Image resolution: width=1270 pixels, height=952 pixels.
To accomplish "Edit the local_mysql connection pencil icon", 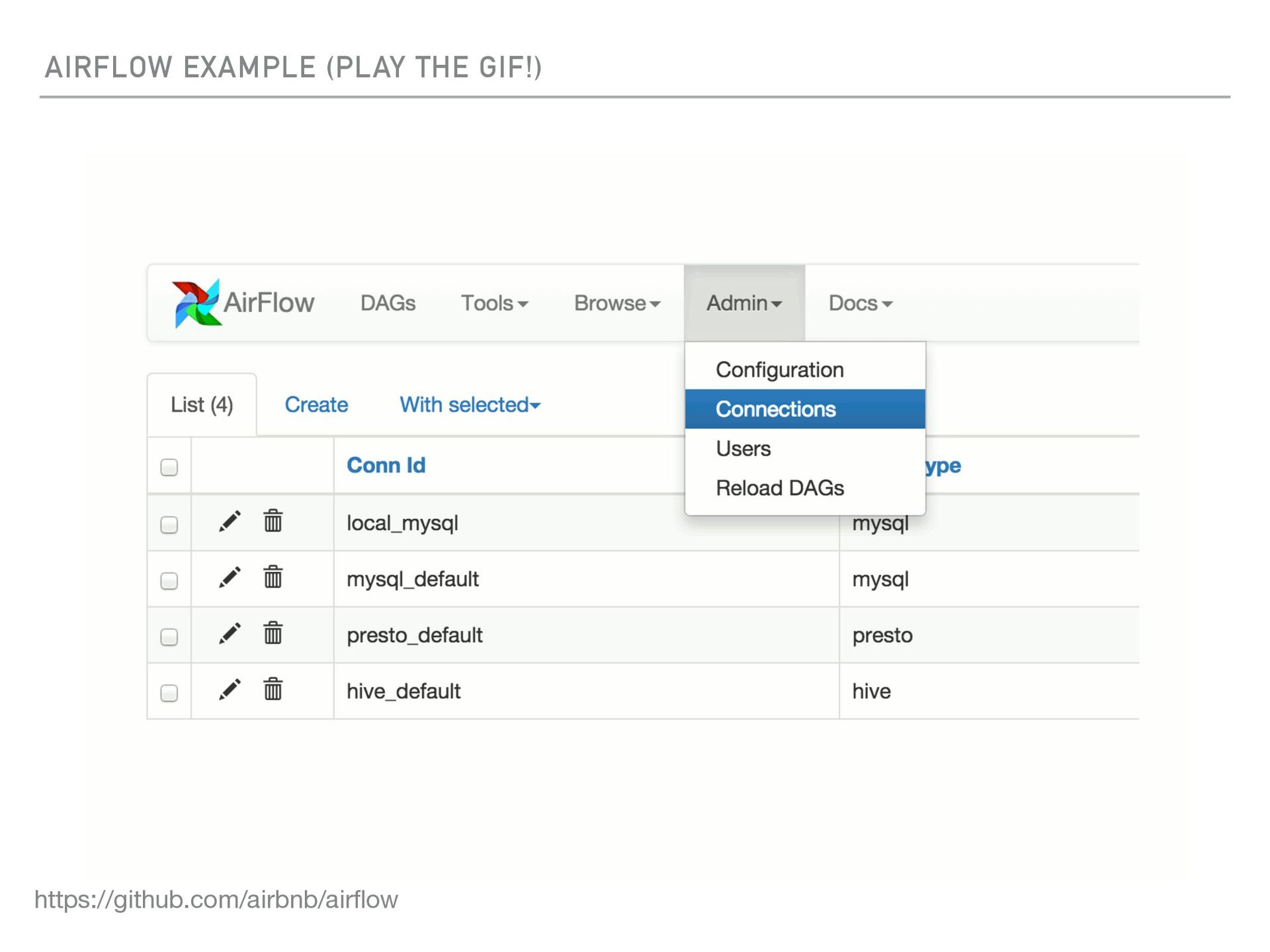I will (230, 522).
